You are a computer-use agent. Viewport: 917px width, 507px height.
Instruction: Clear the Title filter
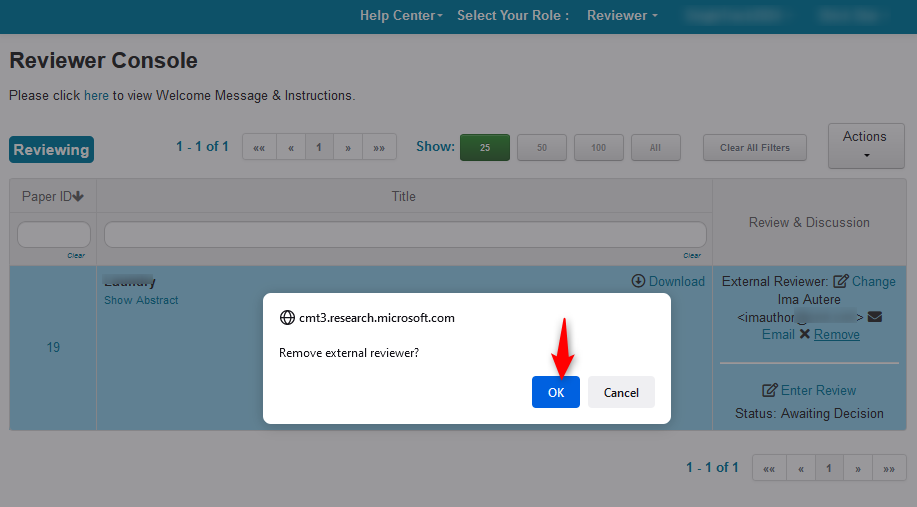pyautogui.click(x=692, y=256)
